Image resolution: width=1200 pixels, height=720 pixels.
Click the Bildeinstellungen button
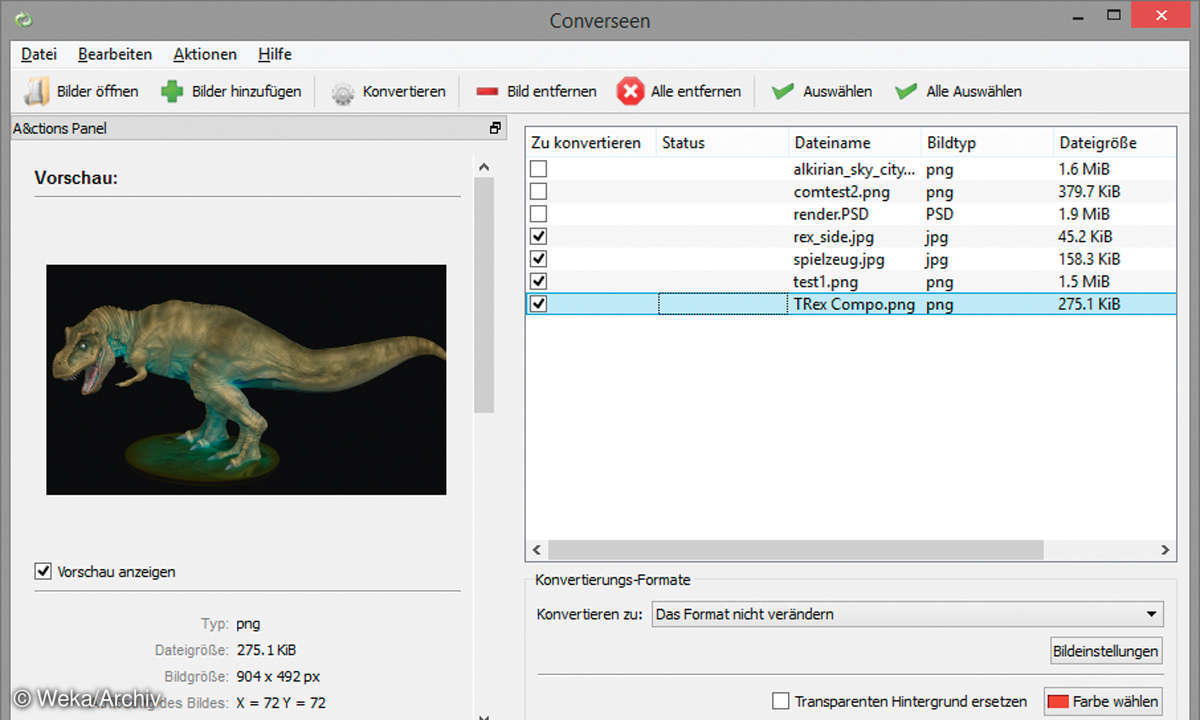click(x=1107, y=651)
